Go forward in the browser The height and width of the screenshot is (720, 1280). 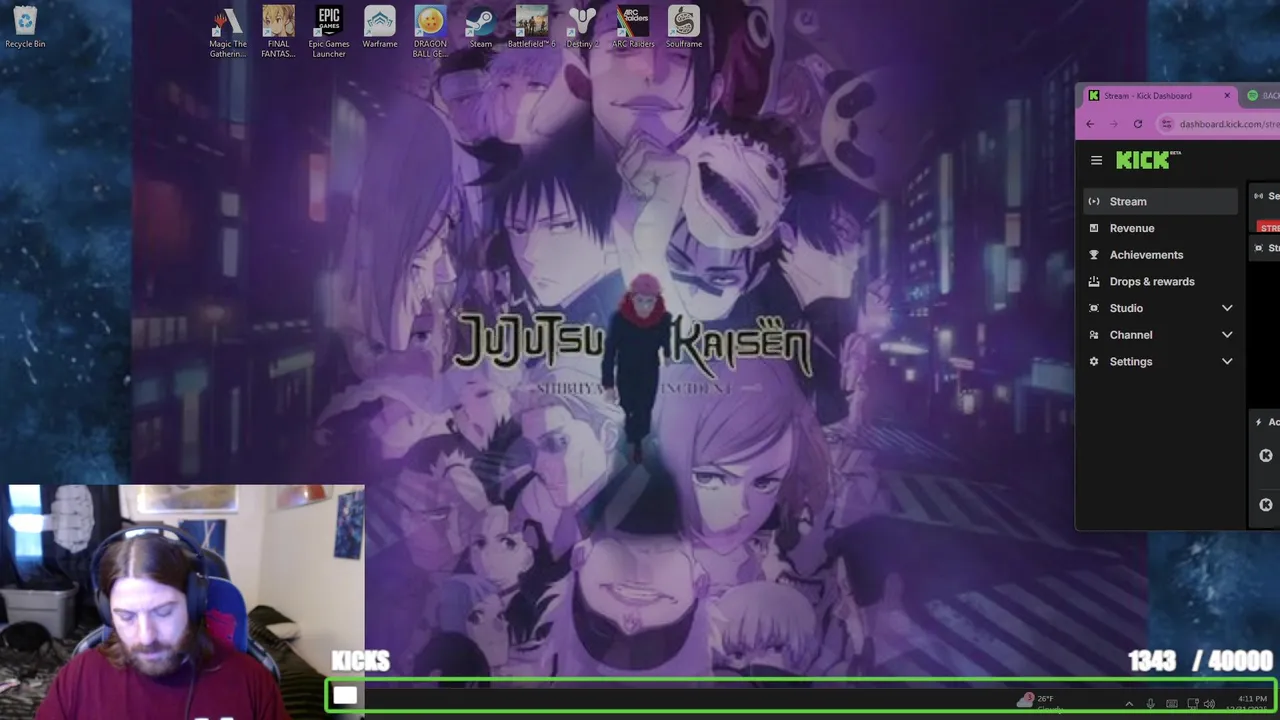[1114, 124]
